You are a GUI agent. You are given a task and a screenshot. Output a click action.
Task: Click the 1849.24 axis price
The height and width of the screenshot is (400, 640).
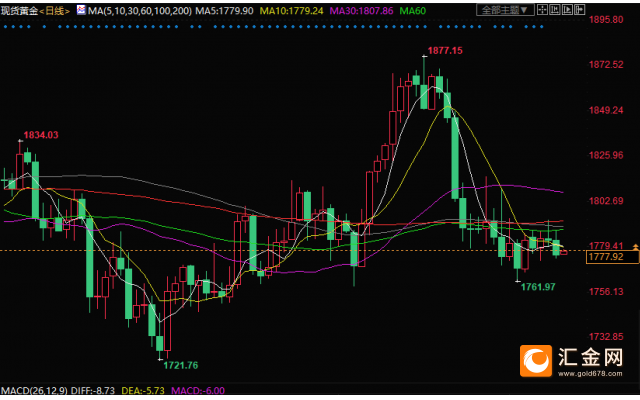[x=606, y=110]
